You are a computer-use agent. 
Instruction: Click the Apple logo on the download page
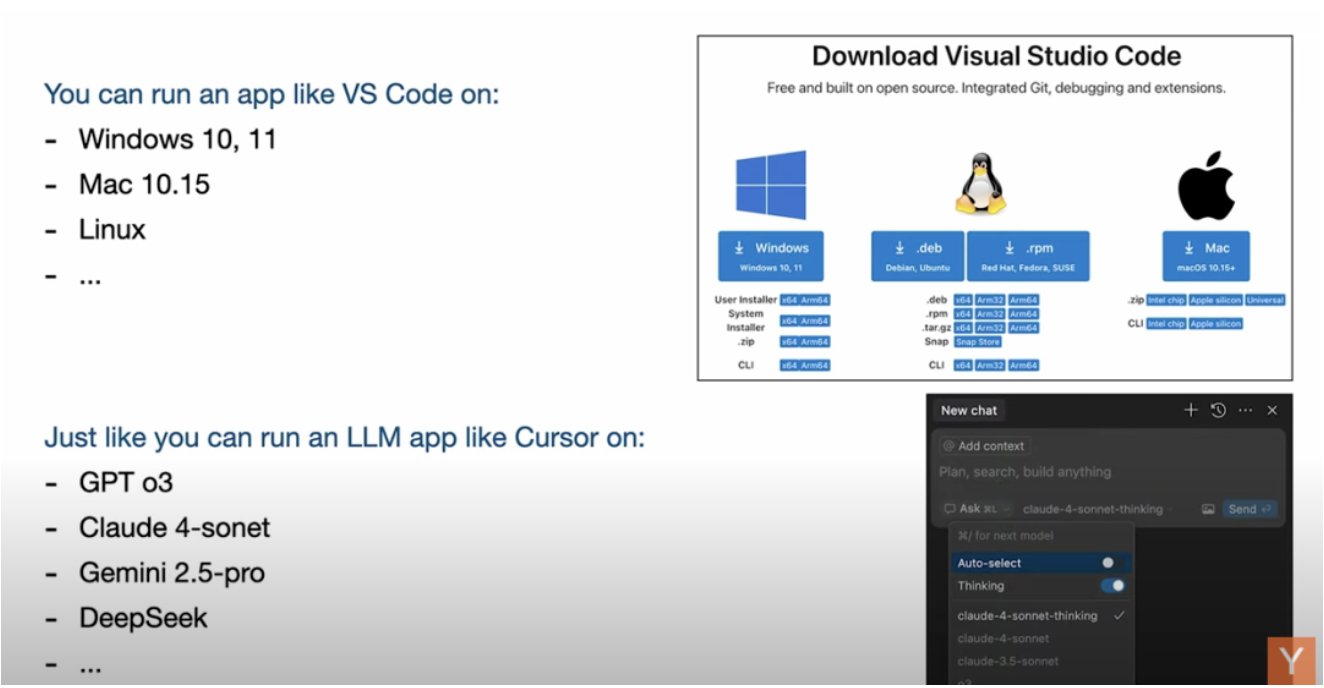tap(1206, 186)
